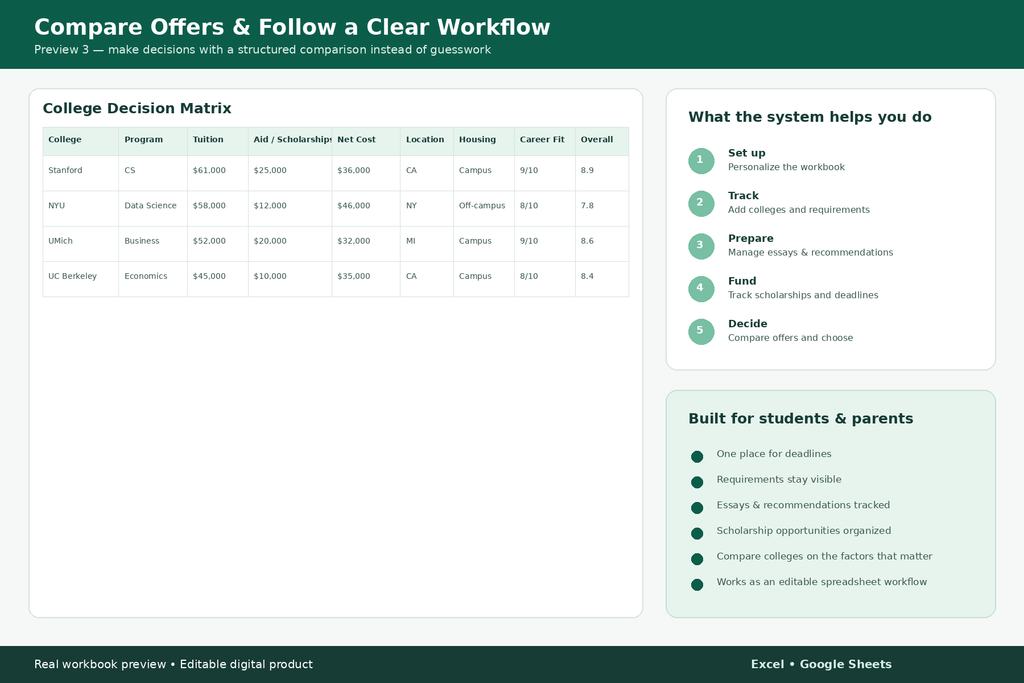Select the Net Cost column header
1024x683 pixels.
[366, 141]
